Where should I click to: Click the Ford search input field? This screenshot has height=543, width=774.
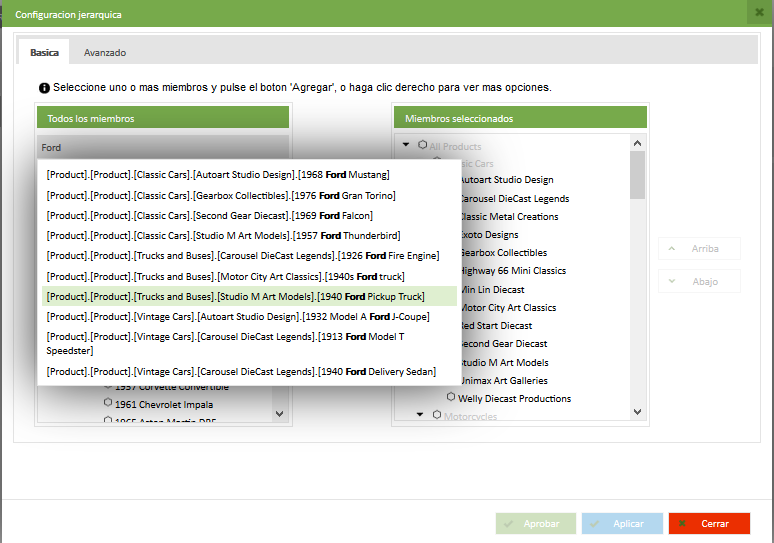(x=162, y=147)
